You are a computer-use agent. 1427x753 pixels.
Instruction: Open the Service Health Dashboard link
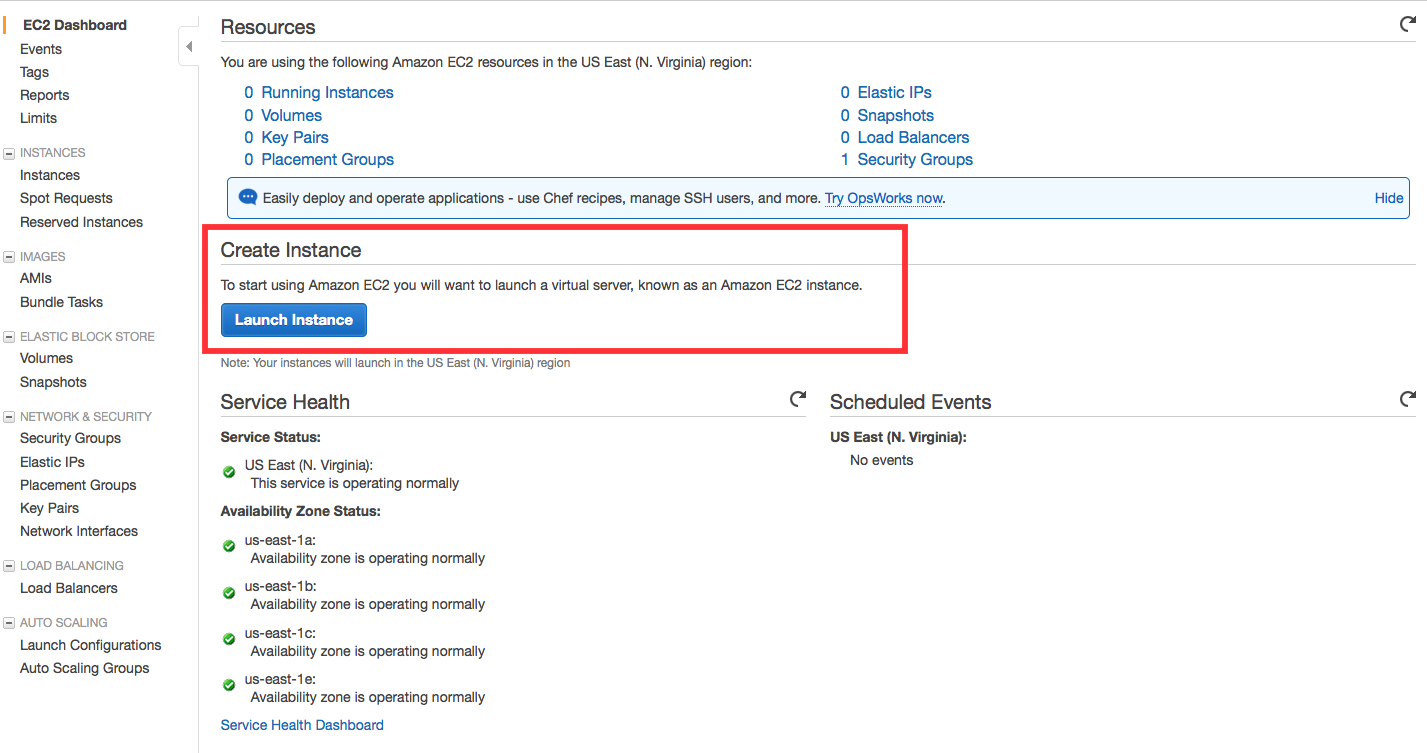point(302,725)
